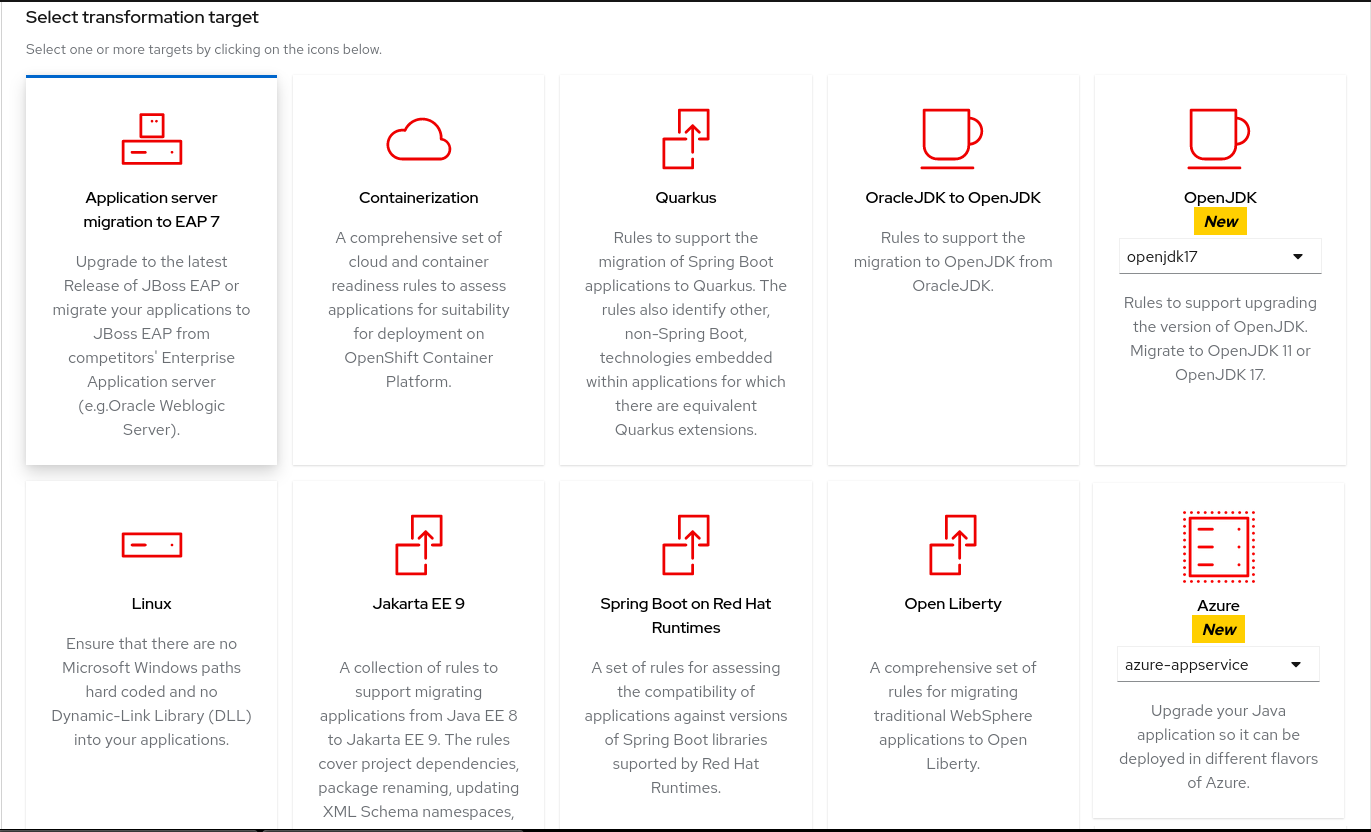1371x832 pixels.
Task: Select the Azure dotted chip icon
Action: tap(1218, 546)
